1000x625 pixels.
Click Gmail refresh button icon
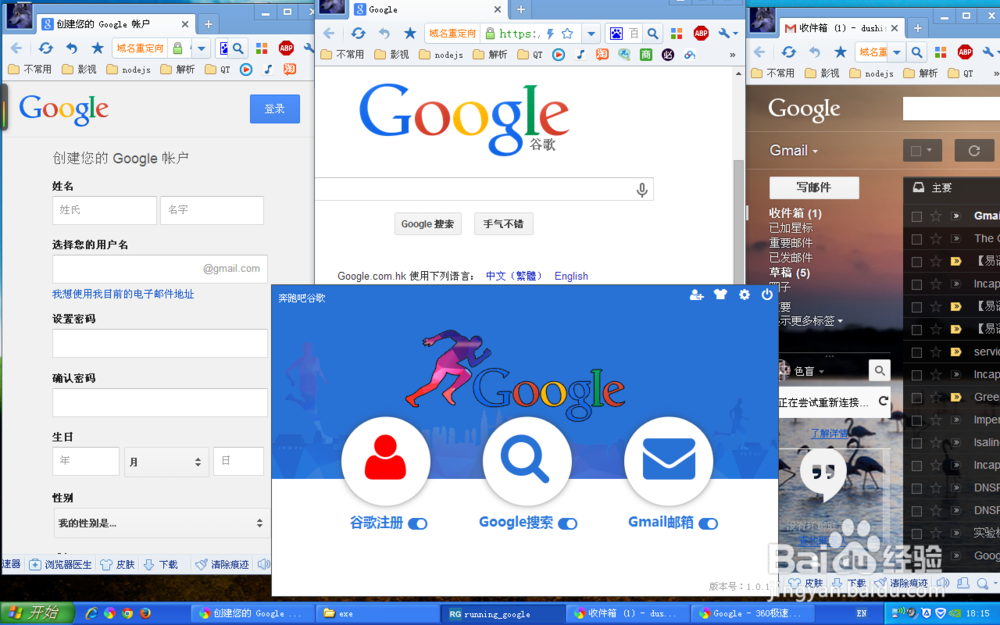point(974,151)
